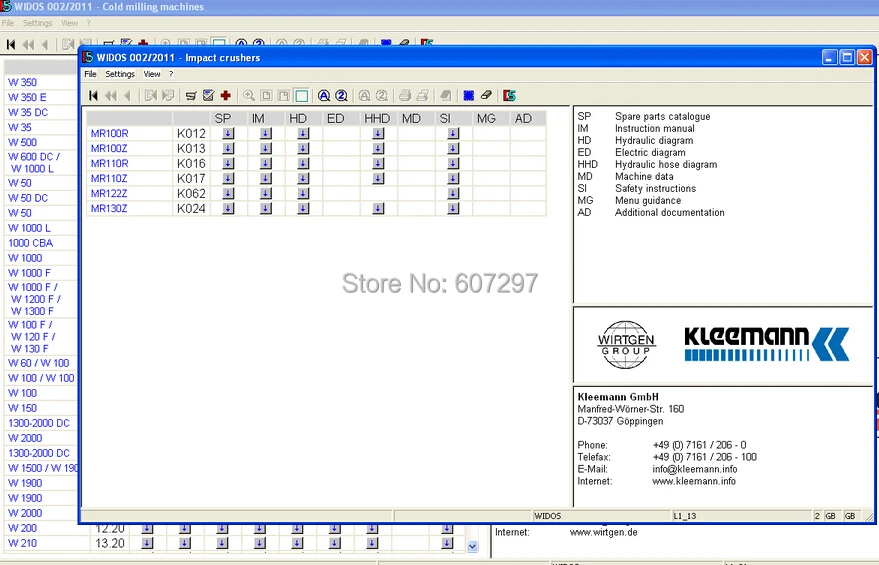
Task: Download hydraulic hose diagram for MR110Z
Action: [378, 178]
